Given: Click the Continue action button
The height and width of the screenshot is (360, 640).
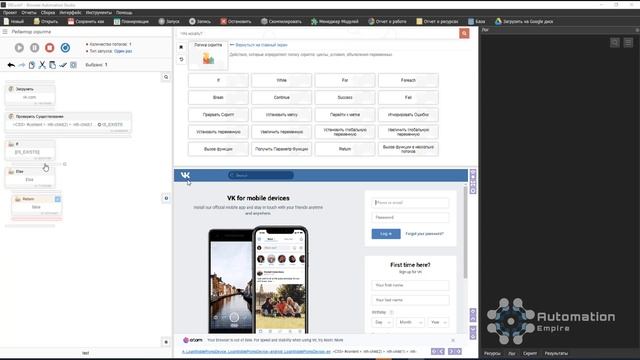Looking at the screenshot, I should 282,98.
